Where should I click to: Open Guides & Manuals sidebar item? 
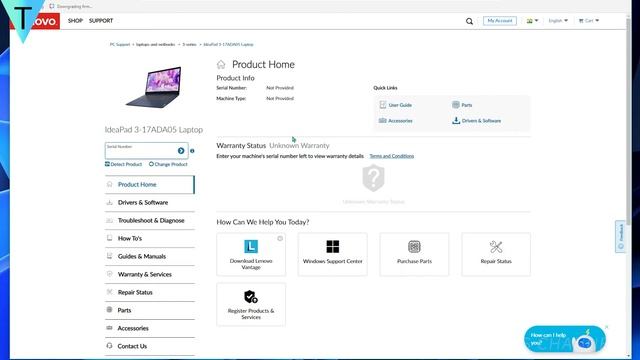150,256
